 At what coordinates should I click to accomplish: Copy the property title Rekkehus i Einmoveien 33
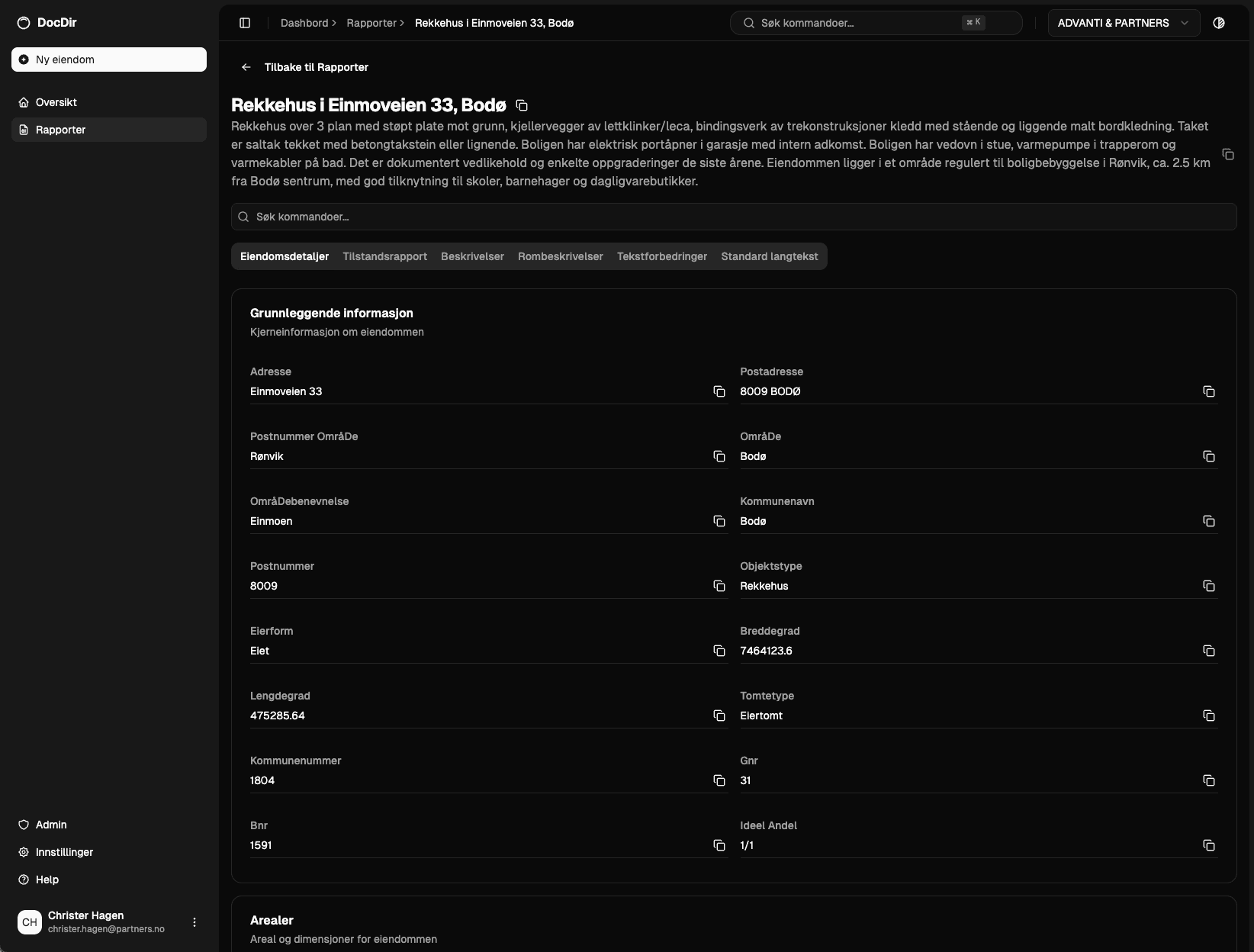pyautogui.click(x=521, y=105)
